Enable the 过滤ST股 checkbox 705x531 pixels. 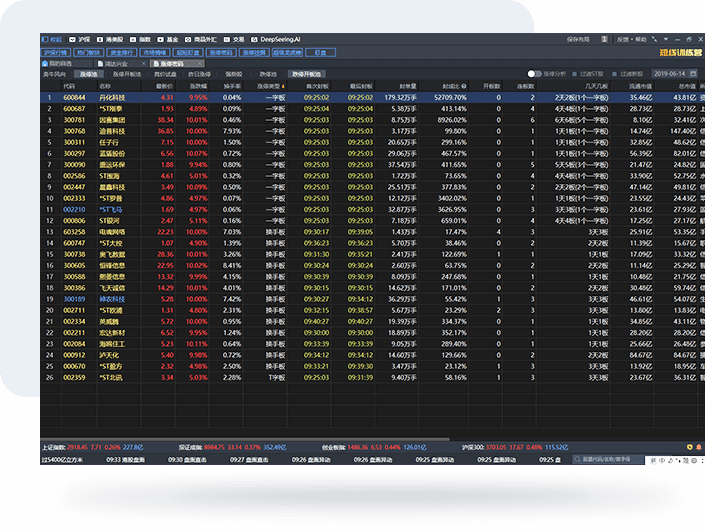[589, 74]
